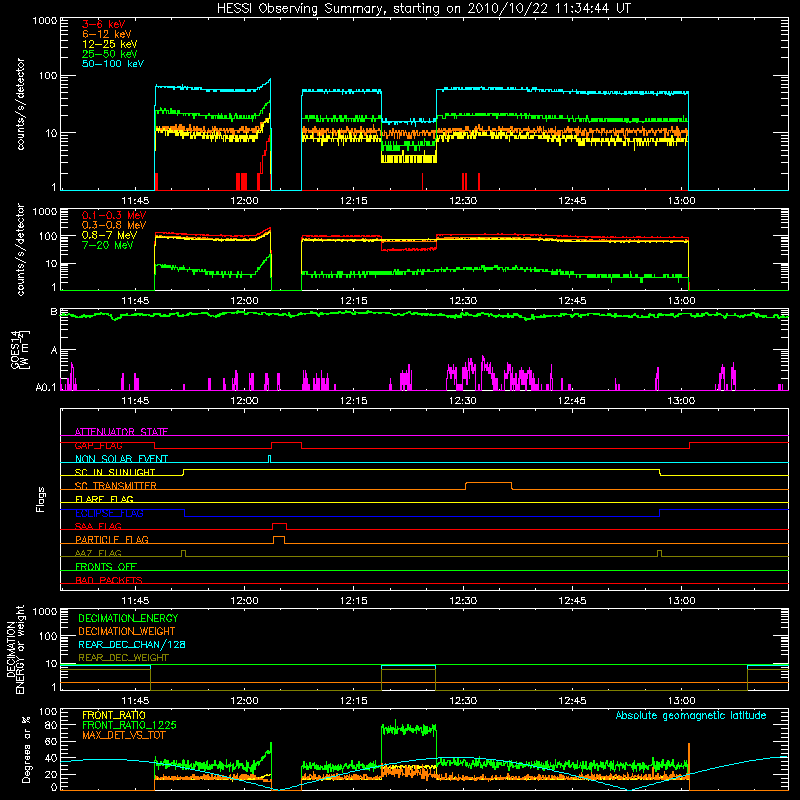Click 12:45 tick under the Flags panel

click(572, 601)
